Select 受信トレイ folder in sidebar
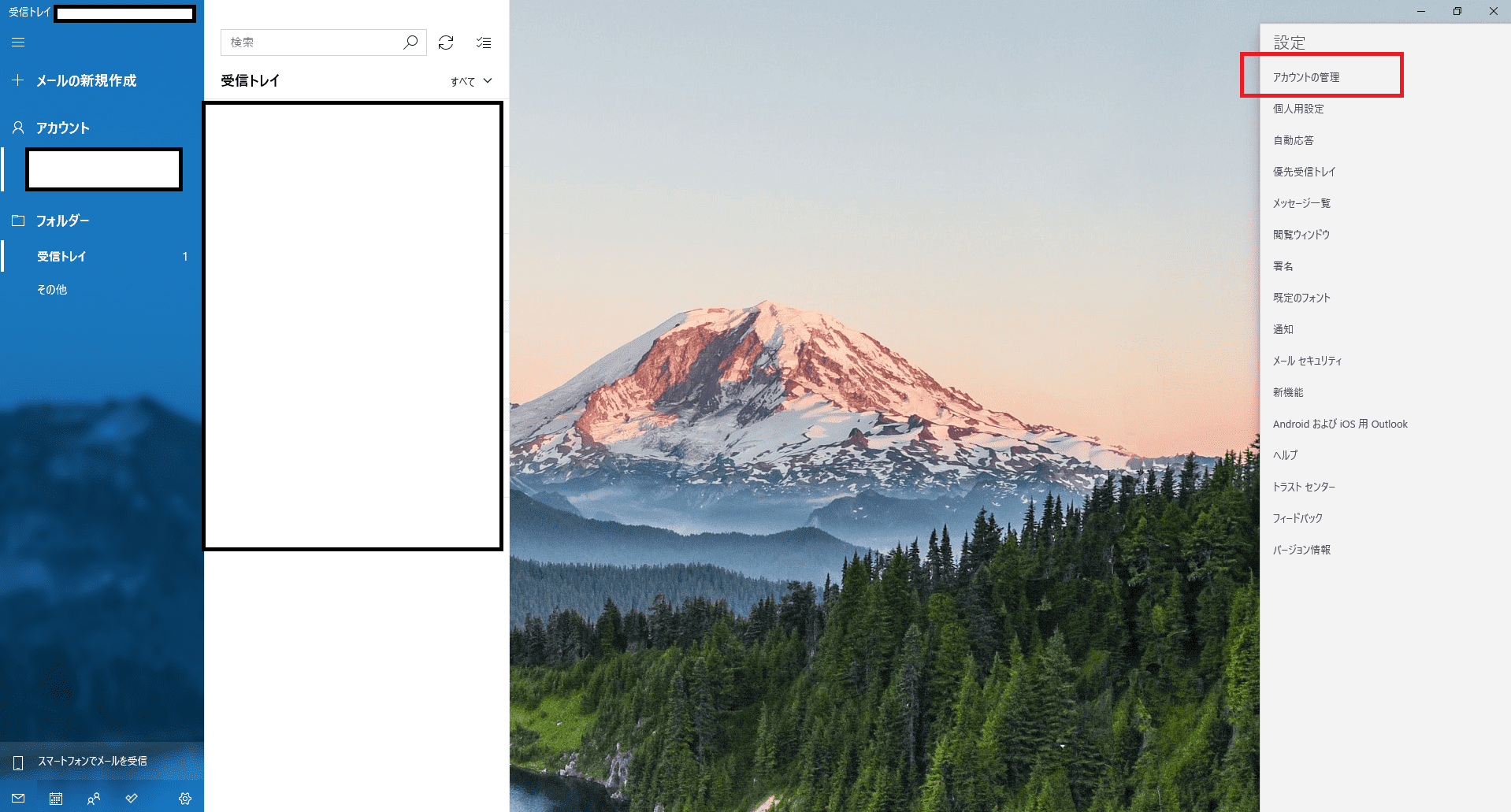Screen dimensions: 1511x812 point(102,256)
